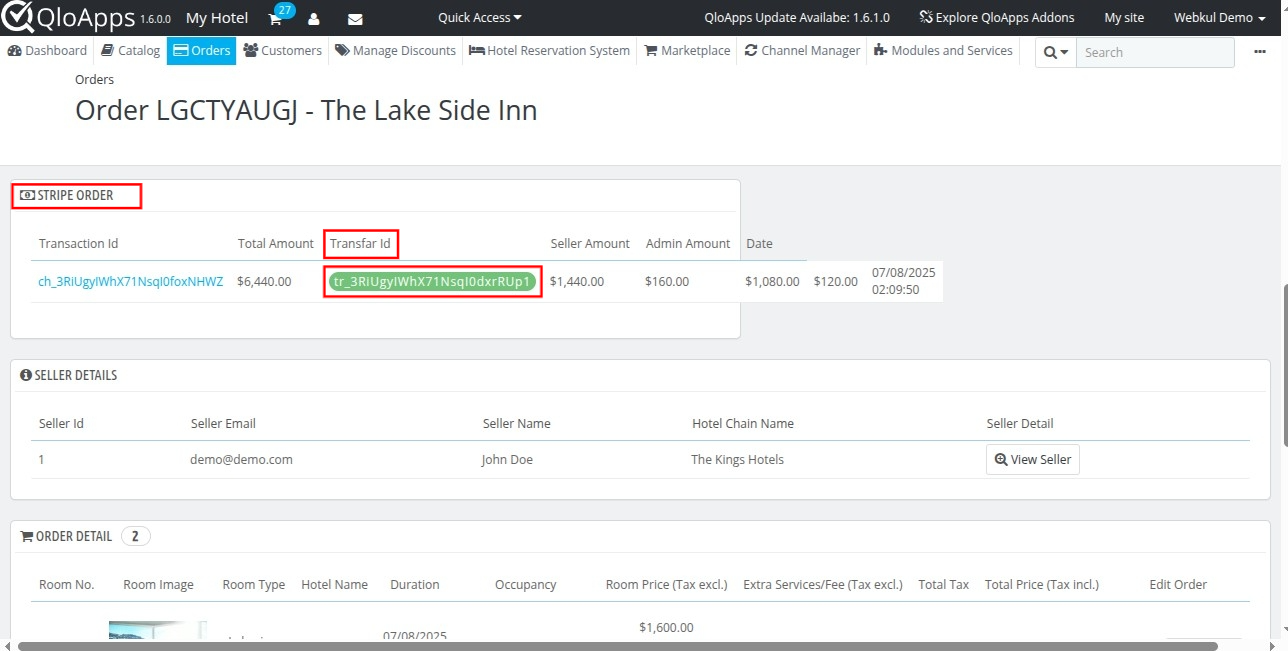This screenshot has width=1288, height=651.
Task: Click the green transfer ID badge
Action: (432, 282)
